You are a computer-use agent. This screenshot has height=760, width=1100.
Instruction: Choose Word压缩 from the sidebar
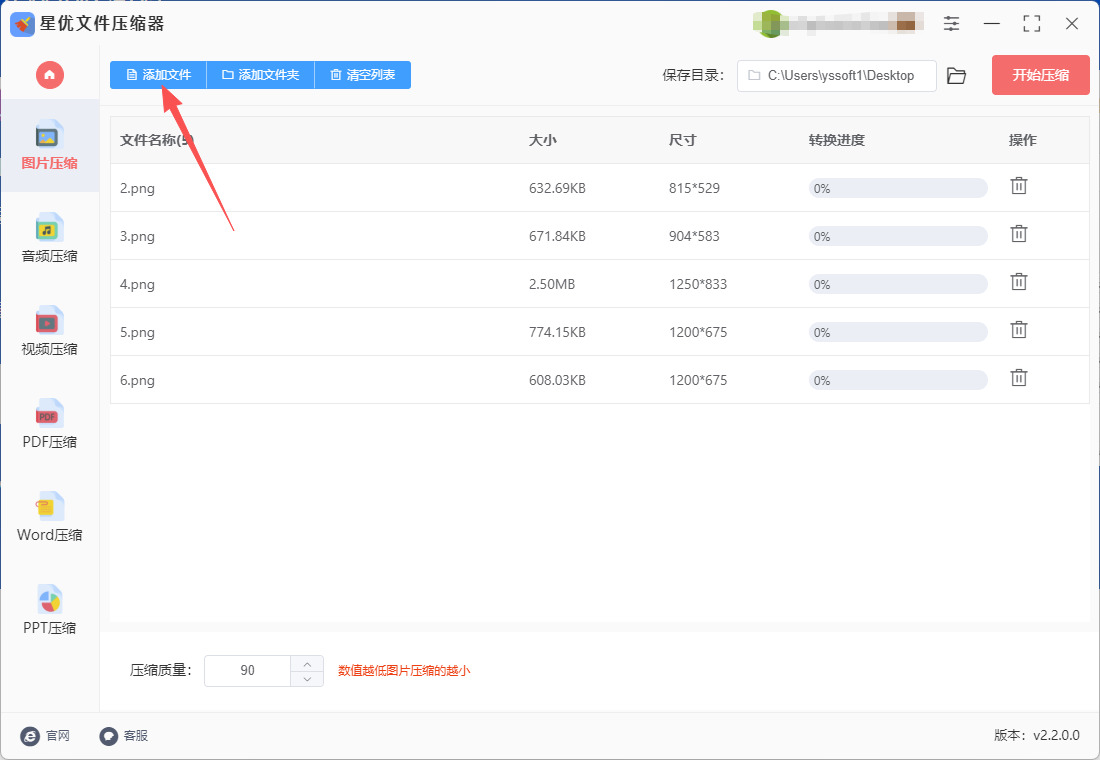pyautogui.click(x=49, y=517)
